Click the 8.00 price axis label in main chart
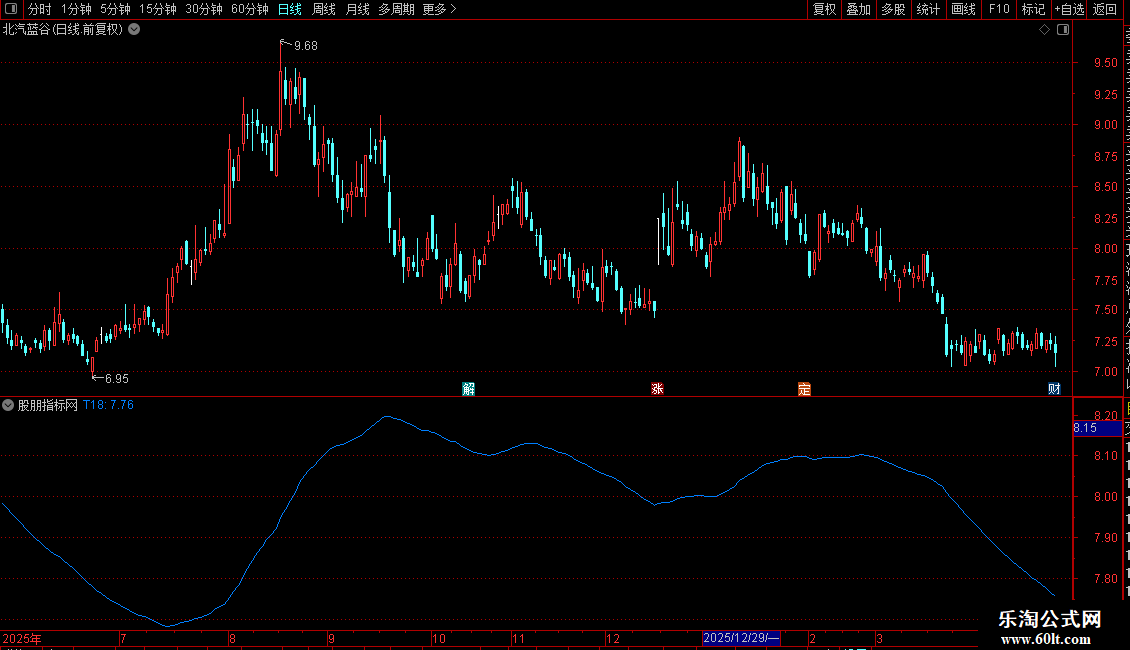 [1105, 249]
